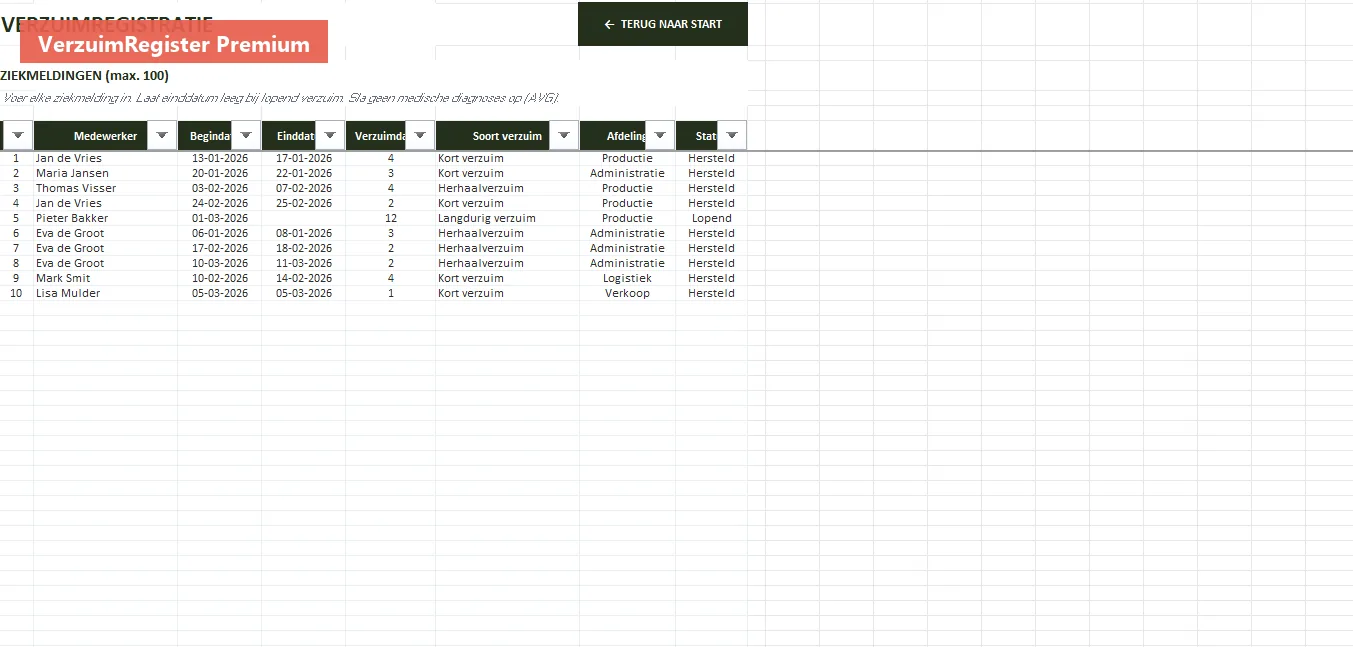
Task: Select end date 07-02-2026
Action: pos(304,188)
